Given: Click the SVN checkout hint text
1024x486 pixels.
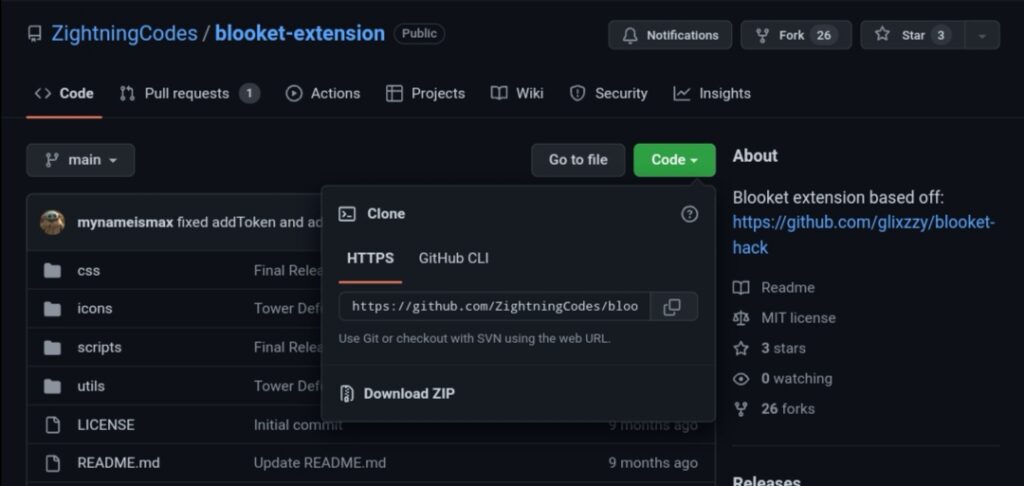Looking at the screenshot, I should (x=474, y=339).
